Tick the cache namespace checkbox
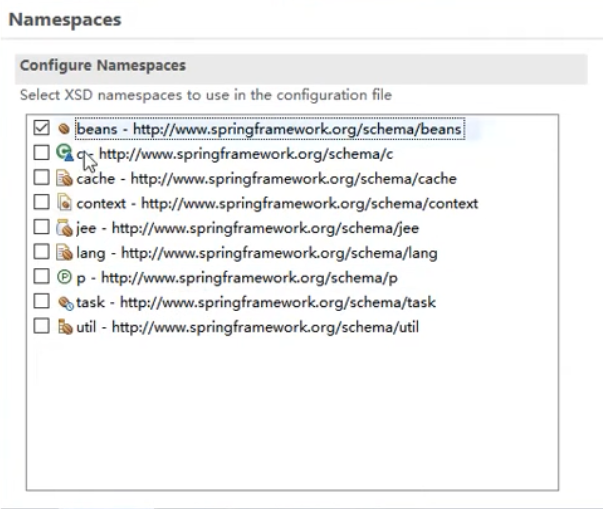The width and height of the screenshot is (603, 509). (41, 178)
